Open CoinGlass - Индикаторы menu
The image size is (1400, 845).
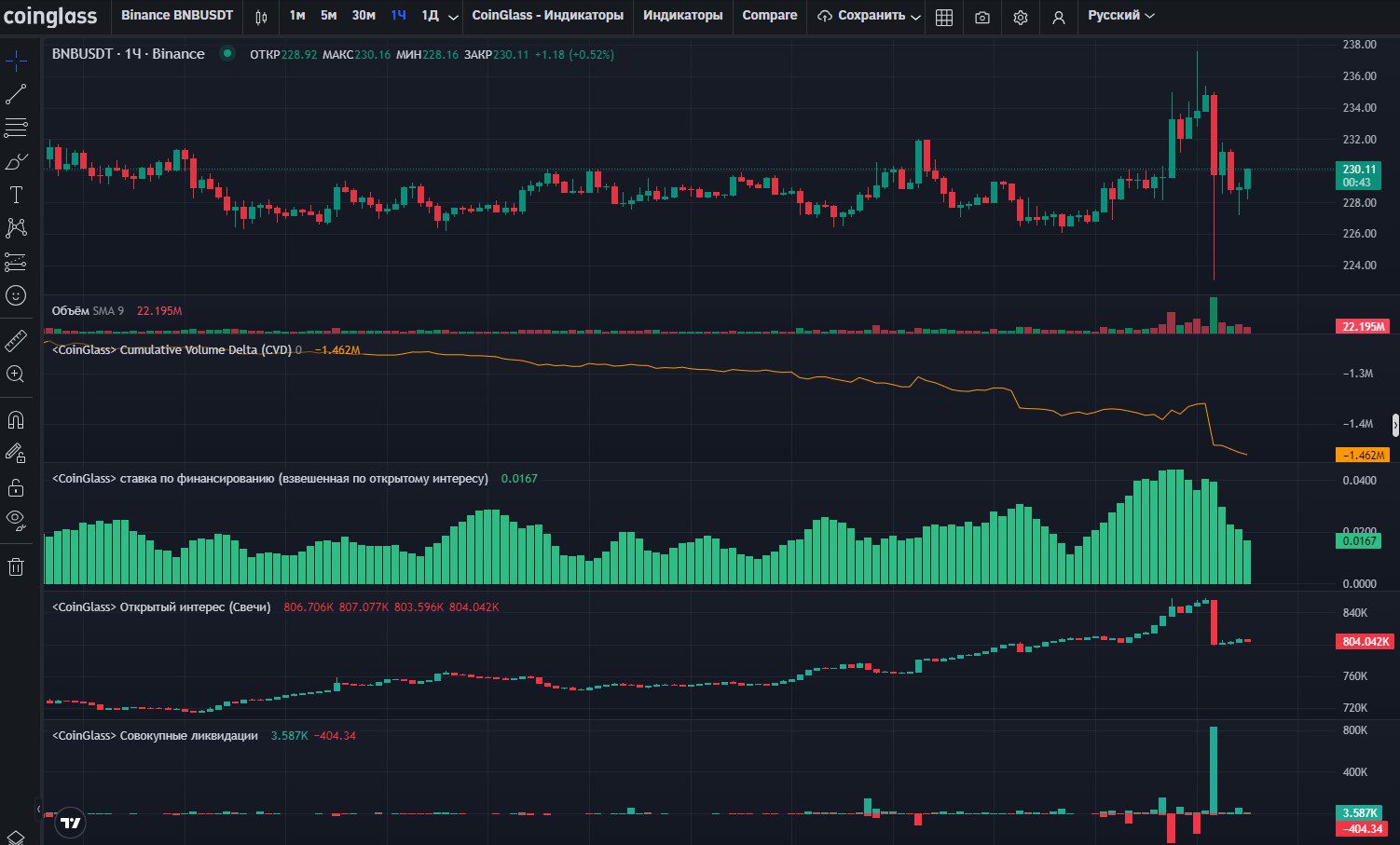(x=548, y=16)
